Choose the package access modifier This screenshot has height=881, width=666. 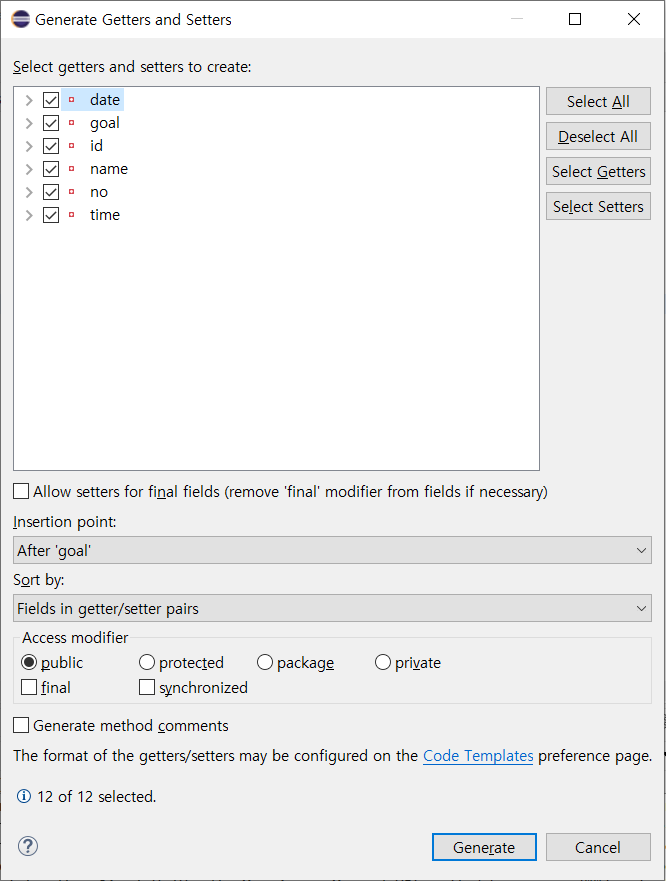tap(265, 662)
